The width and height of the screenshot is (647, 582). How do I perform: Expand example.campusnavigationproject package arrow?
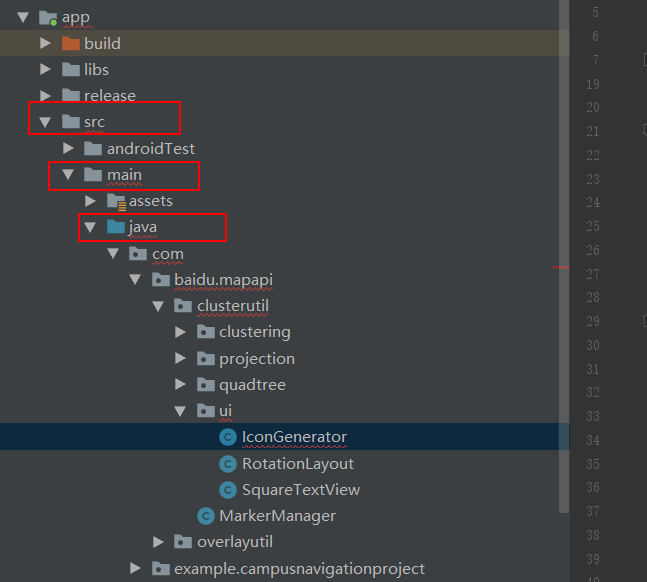pyautogui.click(x=135, y=568)
